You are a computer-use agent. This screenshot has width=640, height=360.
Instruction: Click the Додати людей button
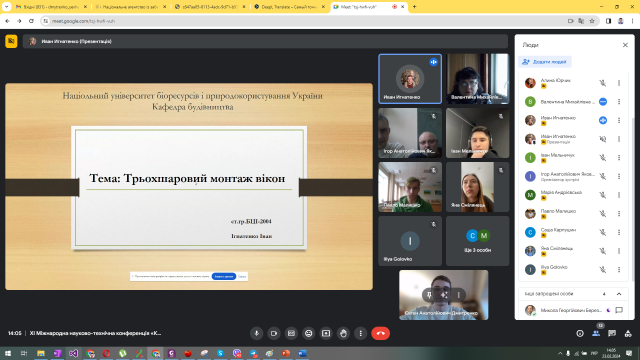coord(545,62)
